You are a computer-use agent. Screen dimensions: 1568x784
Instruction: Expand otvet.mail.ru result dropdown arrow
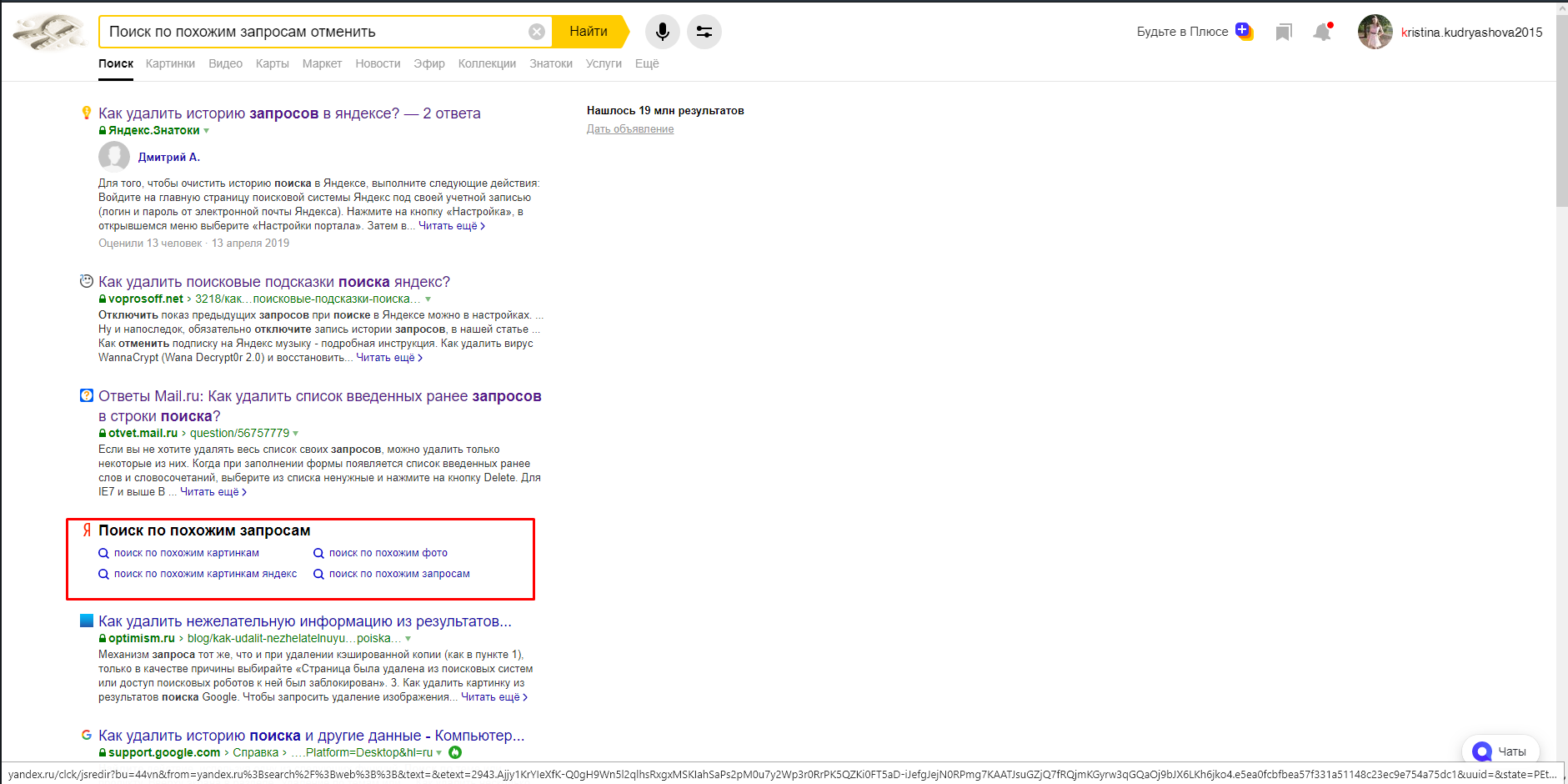(x=296, y=434)
